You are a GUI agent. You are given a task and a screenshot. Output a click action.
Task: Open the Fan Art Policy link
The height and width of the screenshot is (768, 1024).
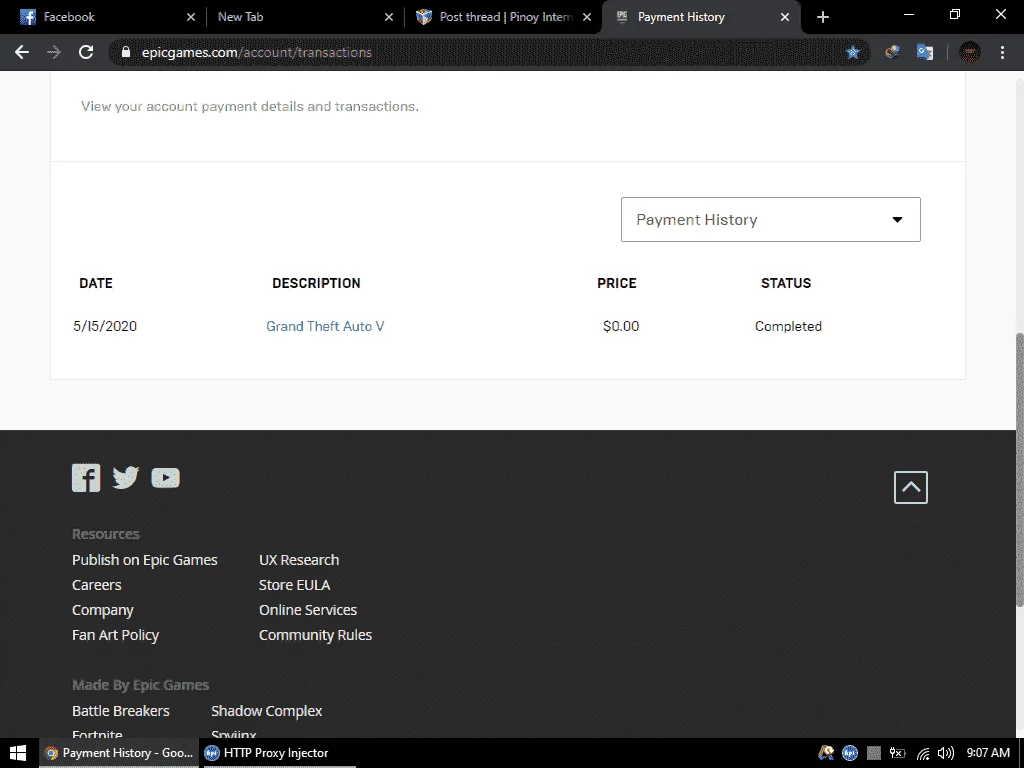click(116, 635)
